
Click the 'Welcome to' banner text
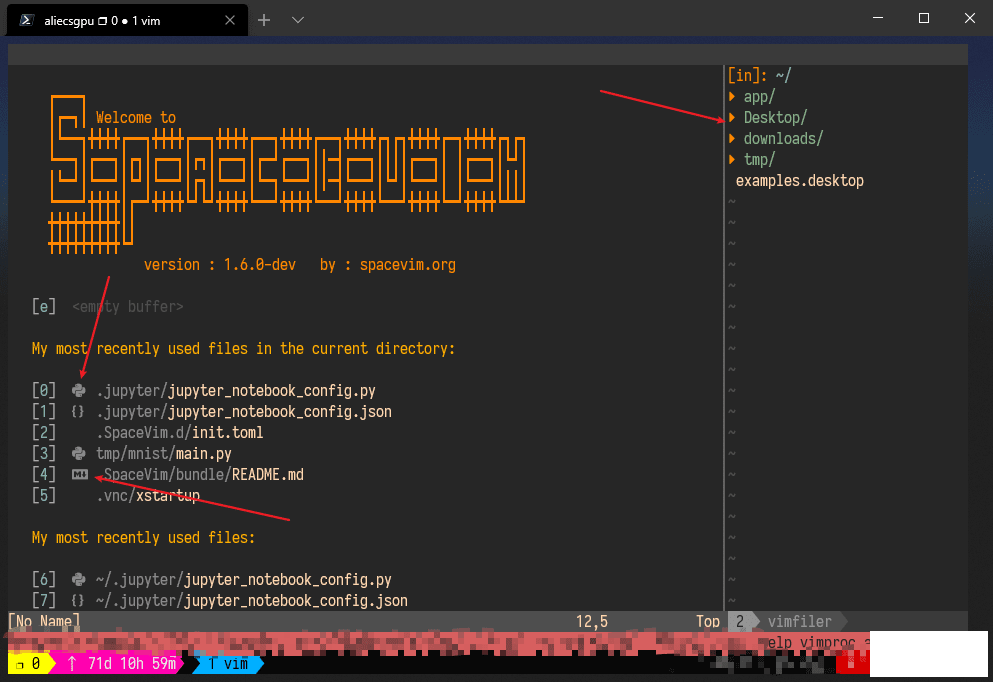[x=136, y=118]
